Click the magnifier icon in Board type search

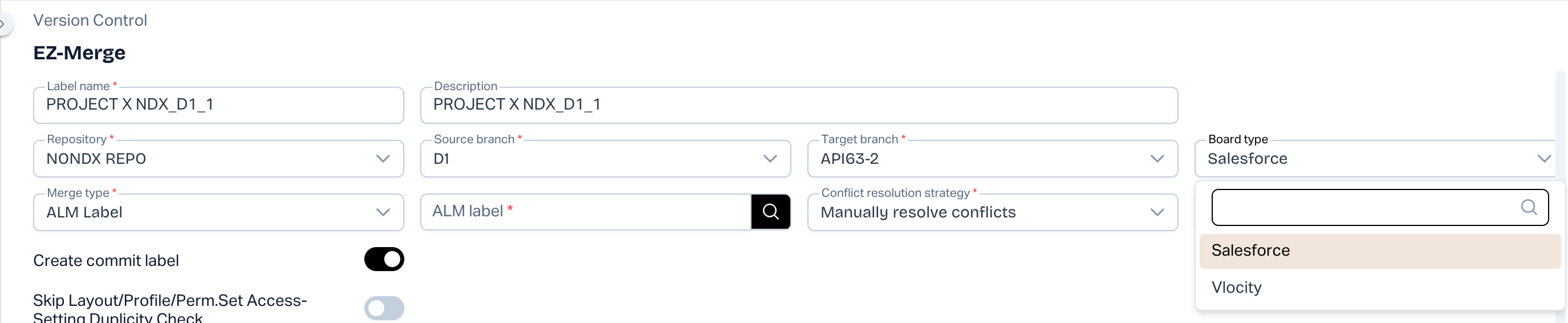click(x=1529, y=207)
